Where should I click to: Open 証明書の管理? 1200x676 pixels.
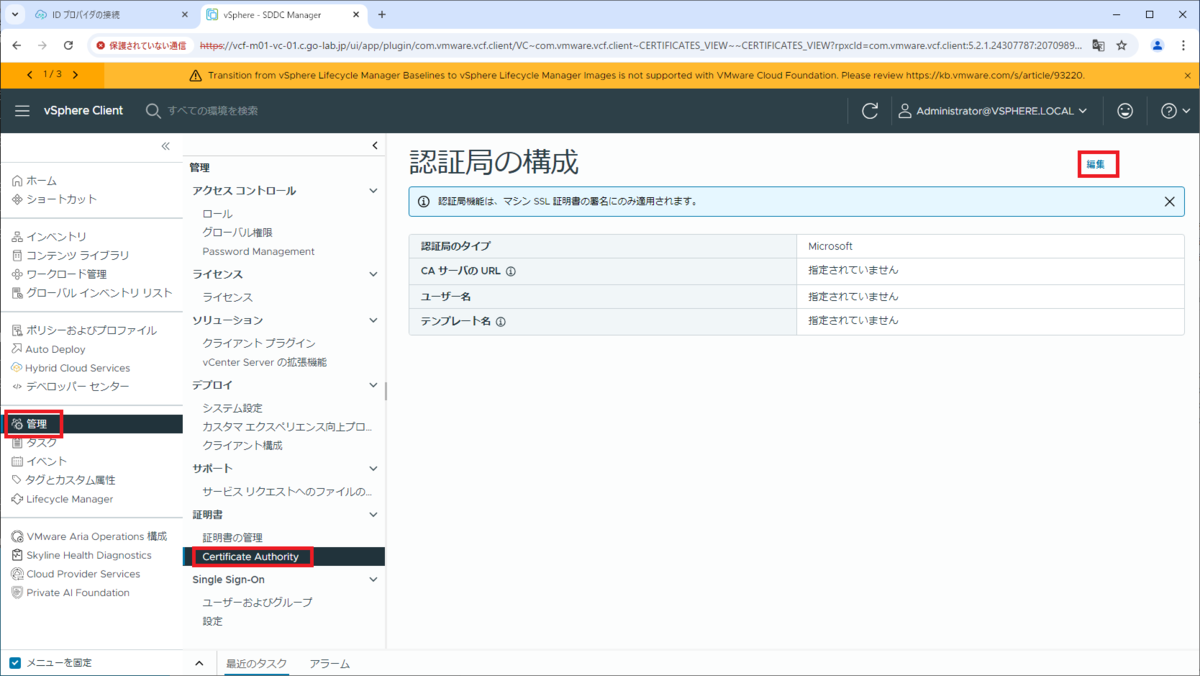(232, 538)
